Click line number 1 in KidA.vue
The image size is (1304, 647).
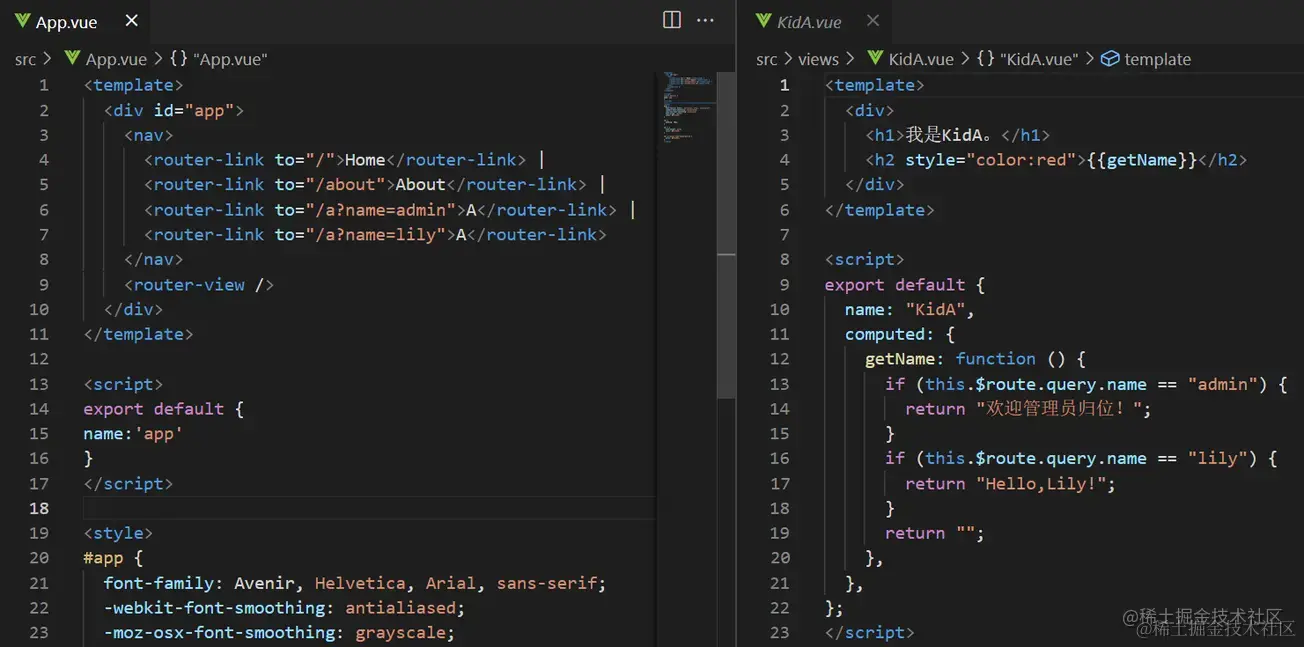pyautogui.click(x=784, y=85)
